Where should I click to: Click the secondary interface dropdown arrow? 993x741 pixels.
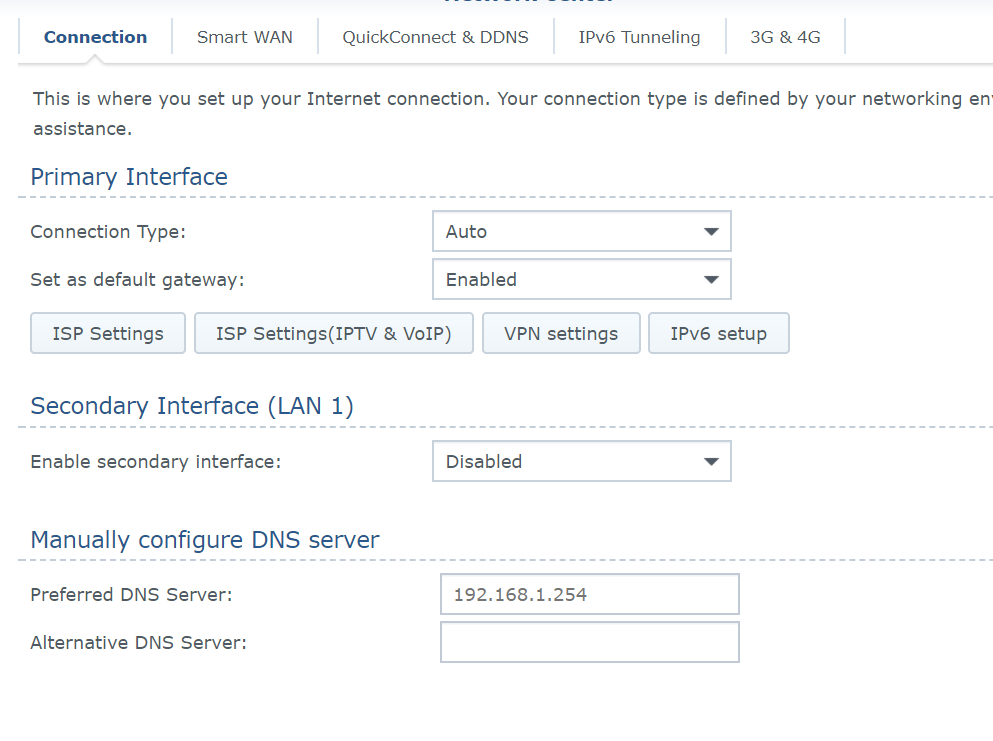point(712,461)
